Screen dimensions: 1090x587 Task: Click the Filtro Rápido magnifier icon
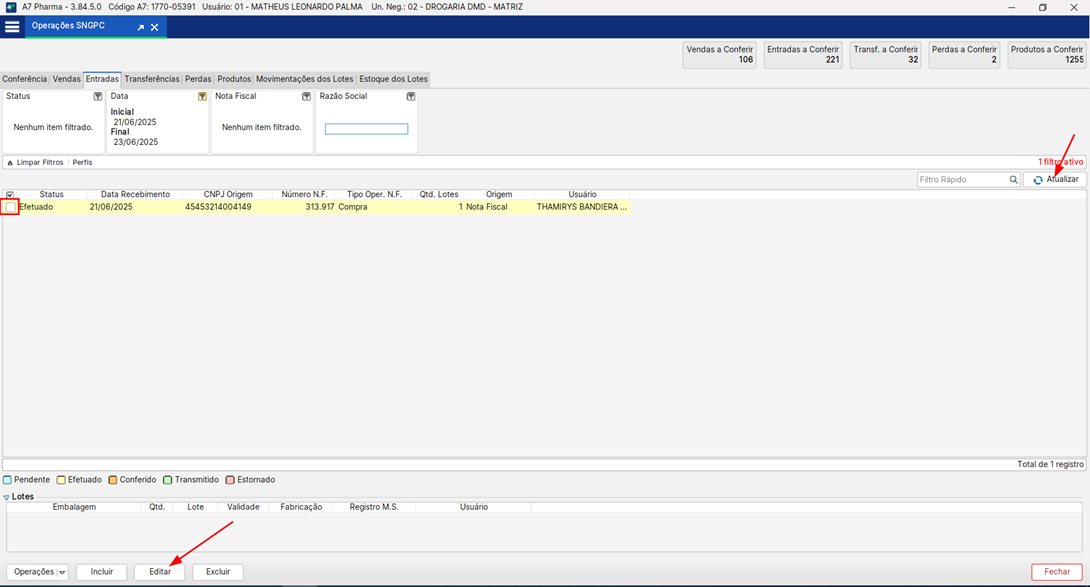(1013, 180)
